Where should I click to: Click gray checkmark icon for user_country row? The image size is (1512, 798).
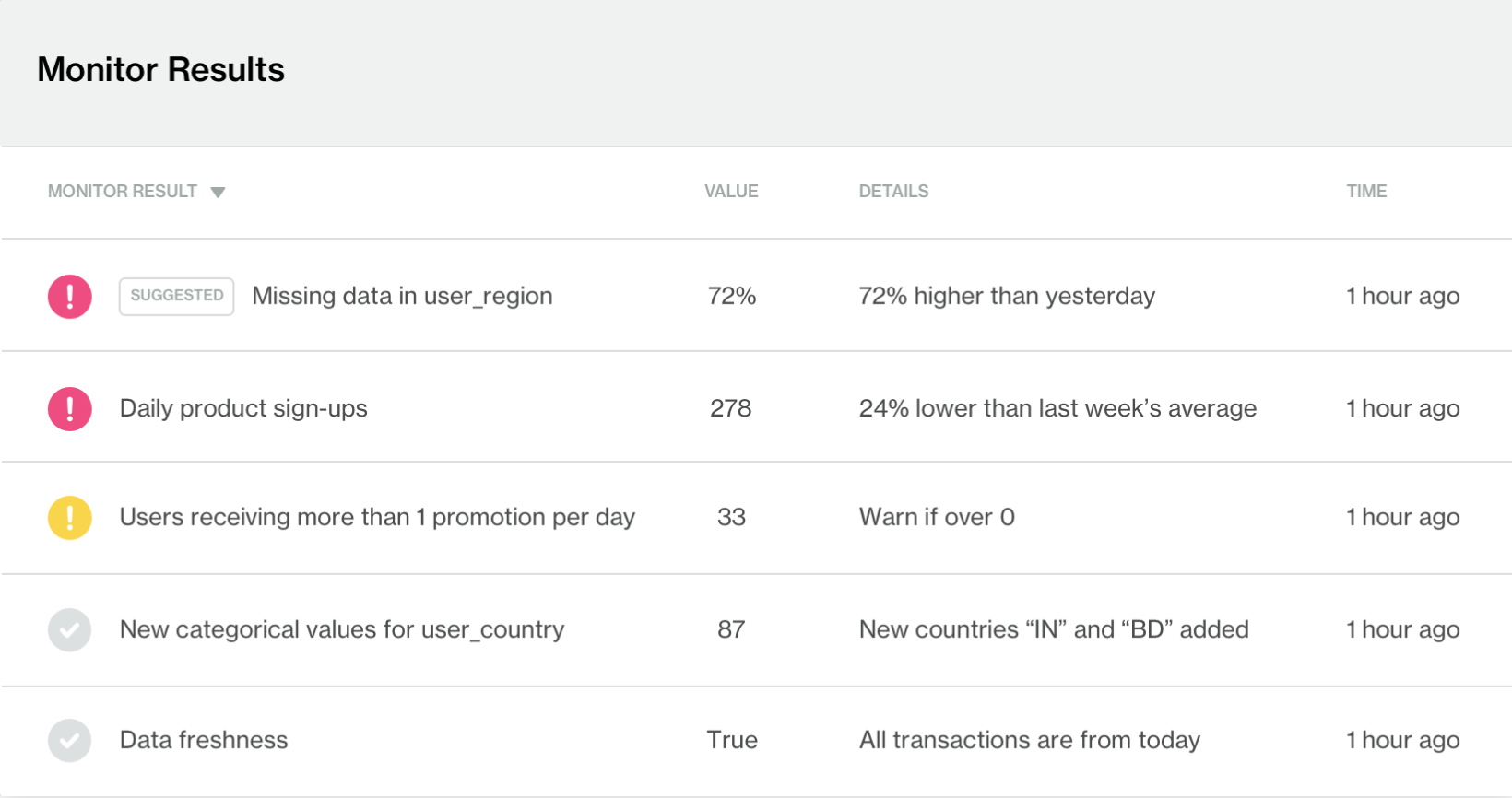(x=70, y=630)
